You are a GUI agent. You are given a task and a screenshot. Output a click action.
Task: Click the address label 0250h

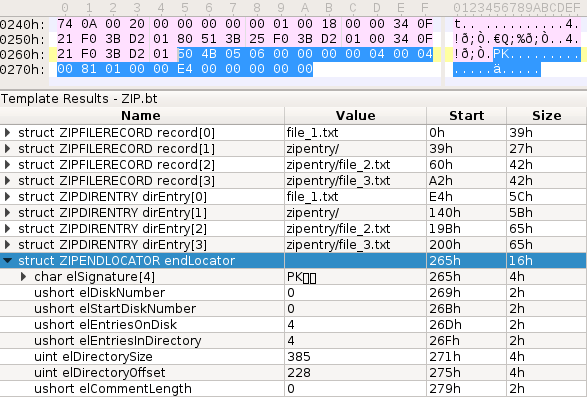tap(22, 39)
